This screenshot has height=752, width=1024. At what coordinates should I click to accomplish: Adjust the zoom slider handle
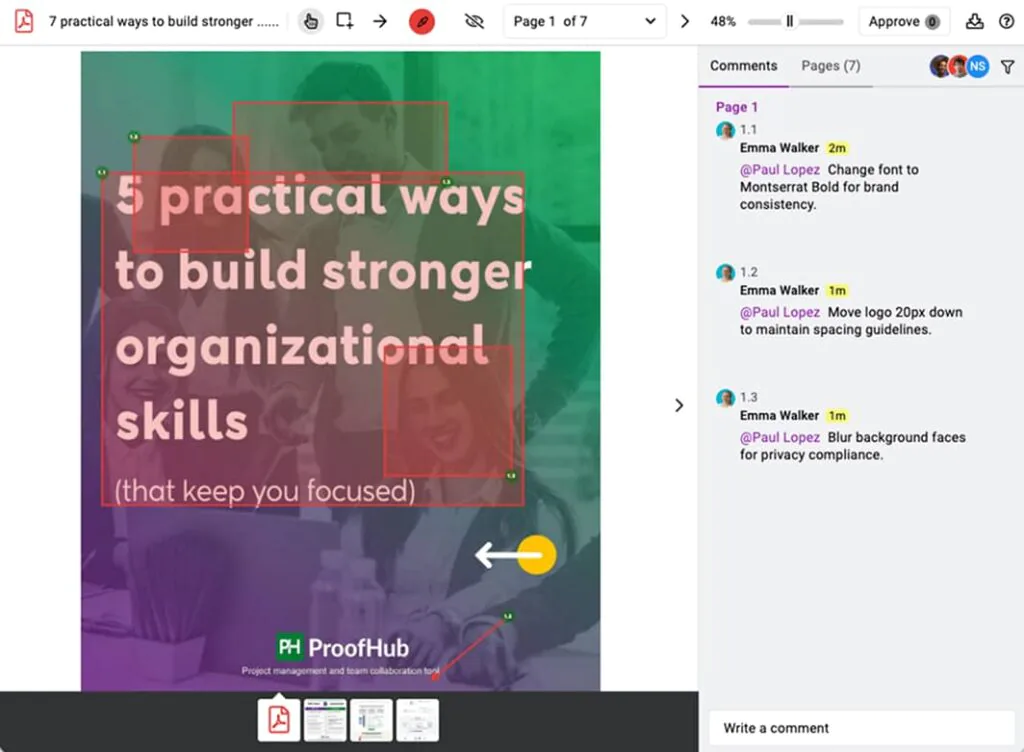click(789, 21)
